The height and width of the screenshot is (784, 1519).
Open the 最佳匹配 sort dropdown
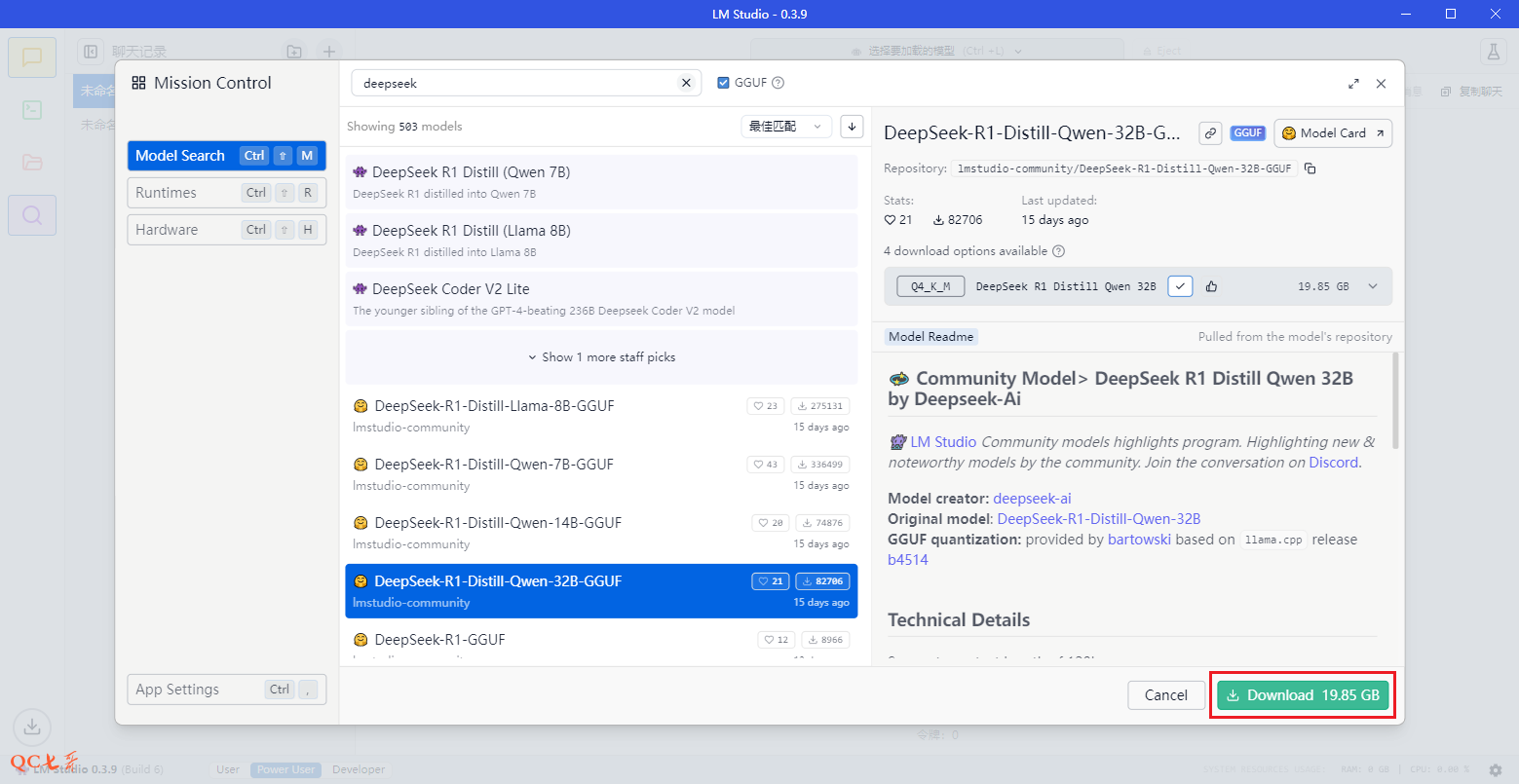pyautogui.click(x=785, y=126)
